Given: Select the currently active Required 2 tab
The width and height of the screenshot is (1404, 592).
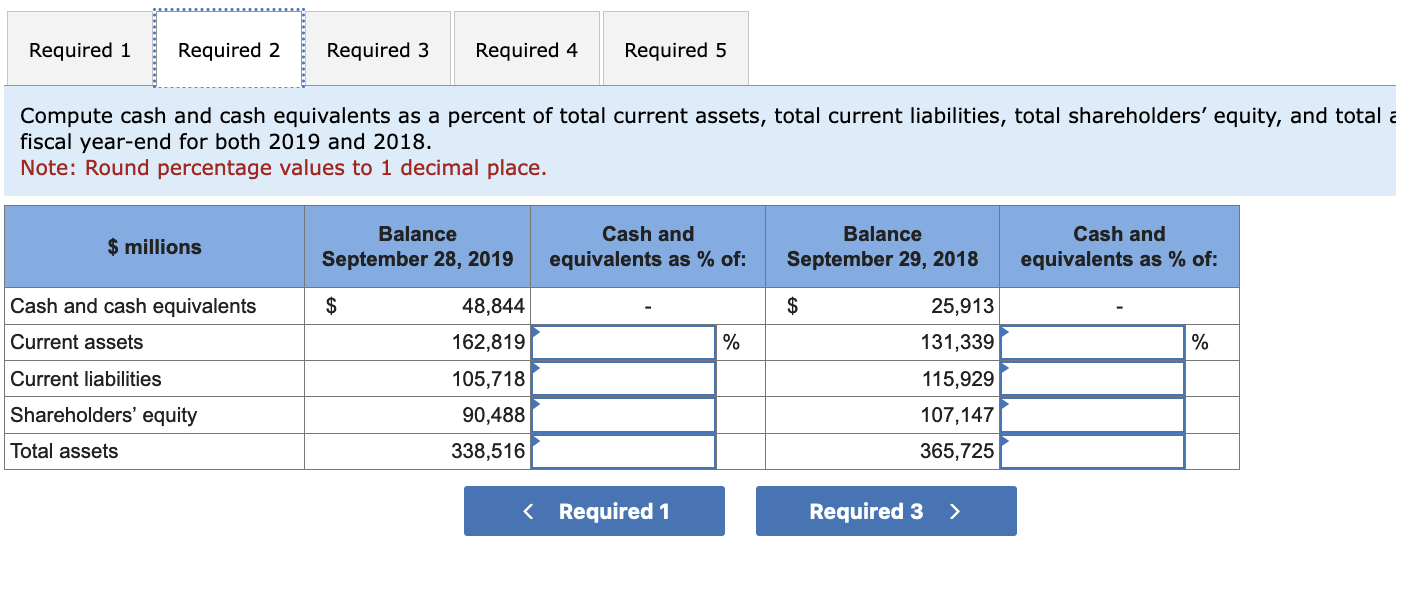Looking at the screenshot, I should [x=228, y=49].
